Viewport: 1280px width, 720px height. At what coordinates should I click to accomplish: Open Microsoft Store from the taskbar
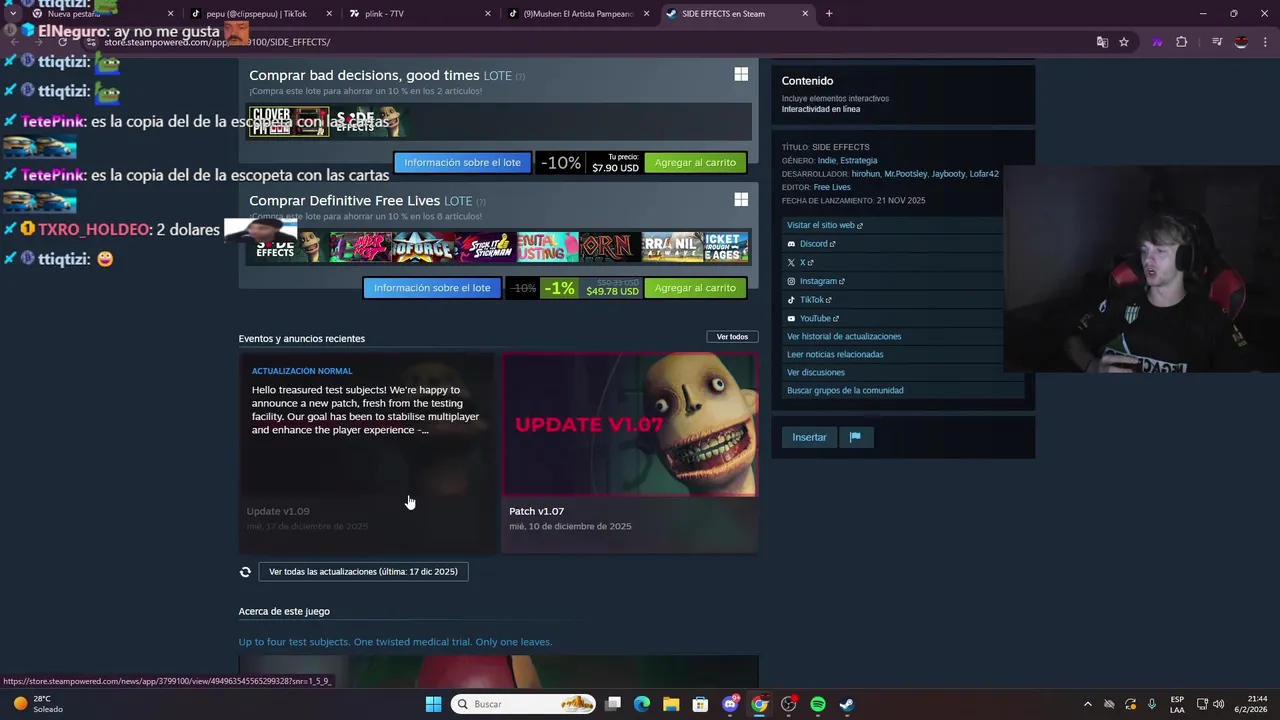701,704
